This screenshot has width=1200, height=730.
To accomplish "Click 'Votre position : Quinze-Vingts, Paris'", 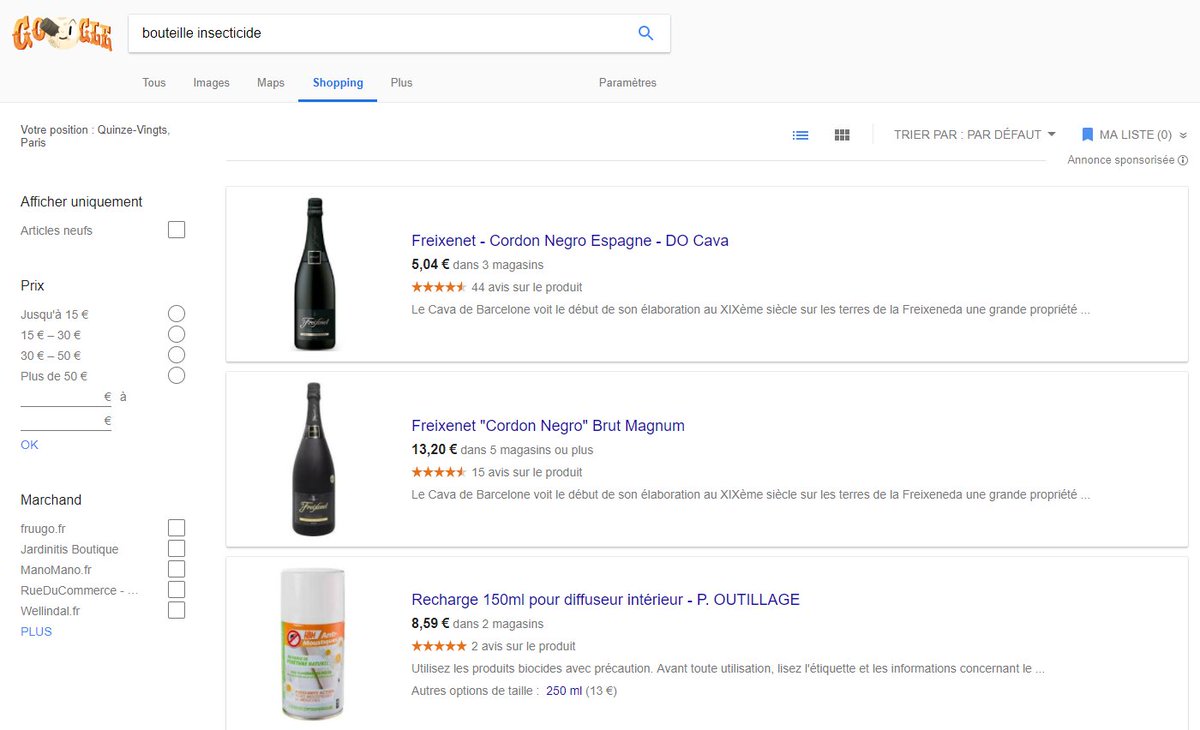I will [x=95, y=136].
